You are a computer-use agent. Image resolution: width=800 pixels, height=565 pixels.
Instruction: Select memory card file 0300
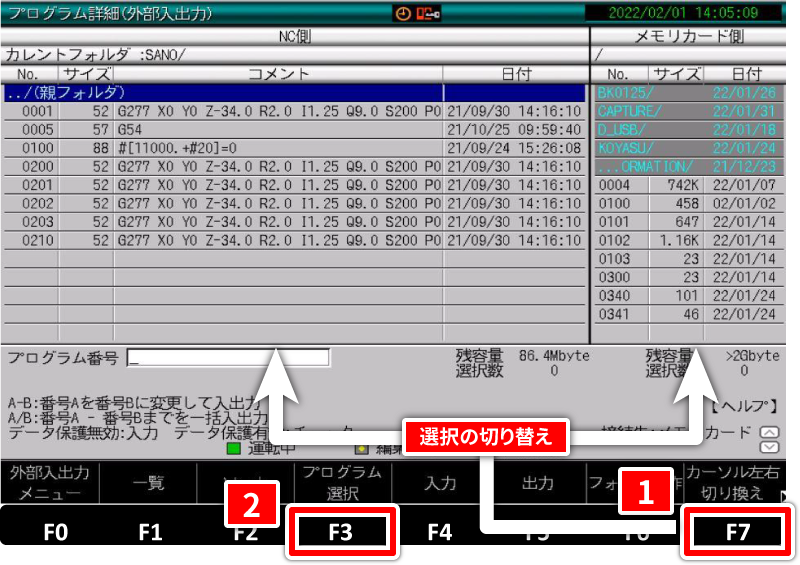click(689, 277)
